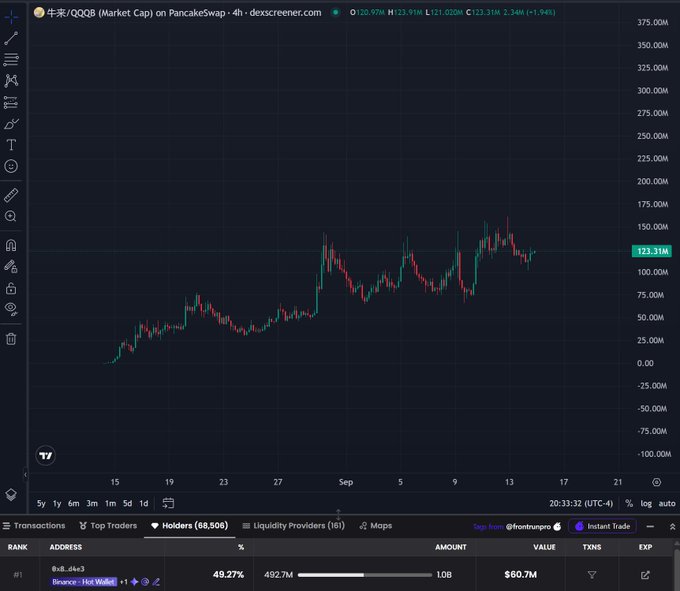Open the Liquidity Providers (161) tab
The width and height of the screenshot is (680, 591).
coord(293,526)
